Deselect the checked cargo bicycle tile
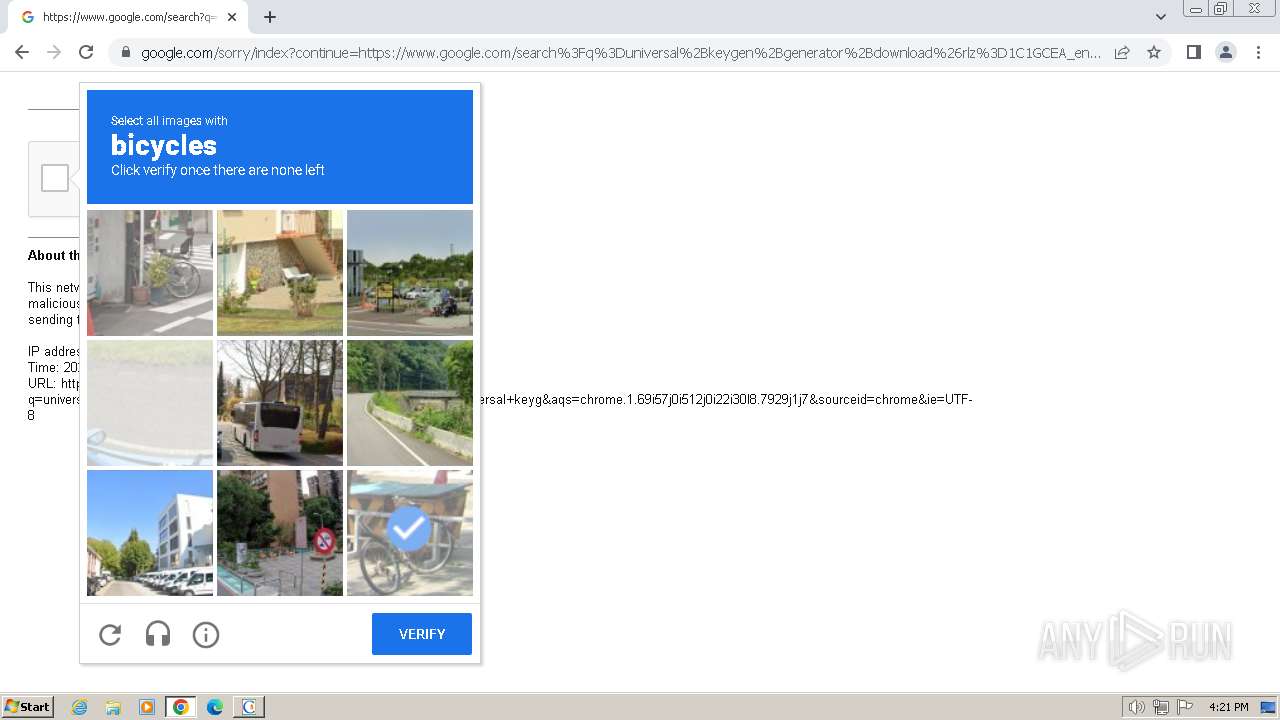Viewport: 1280px width, 720px height. click(x=410, y=533)
